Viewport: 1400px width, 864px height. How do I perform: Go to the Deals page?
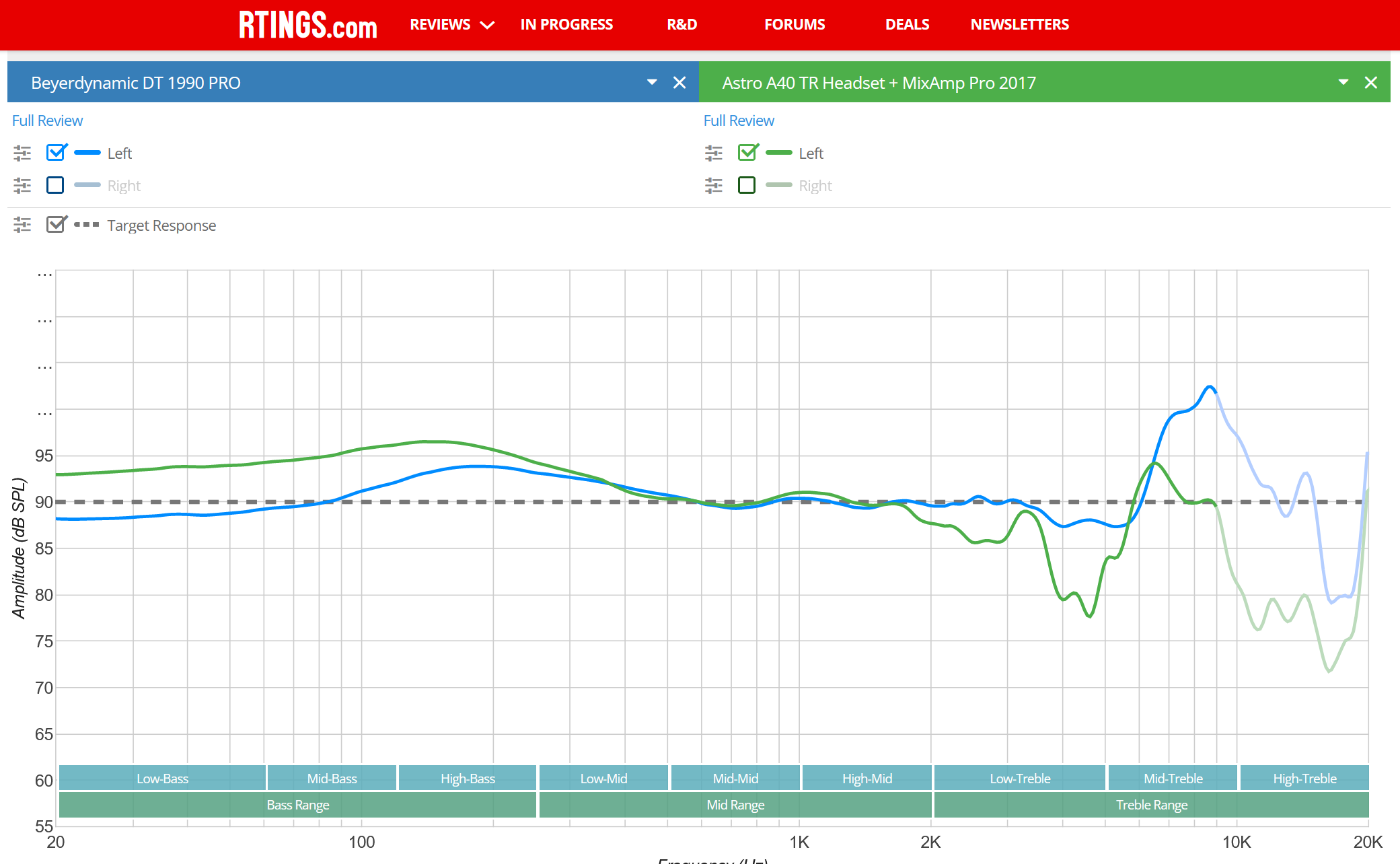[x=907, y=25]
